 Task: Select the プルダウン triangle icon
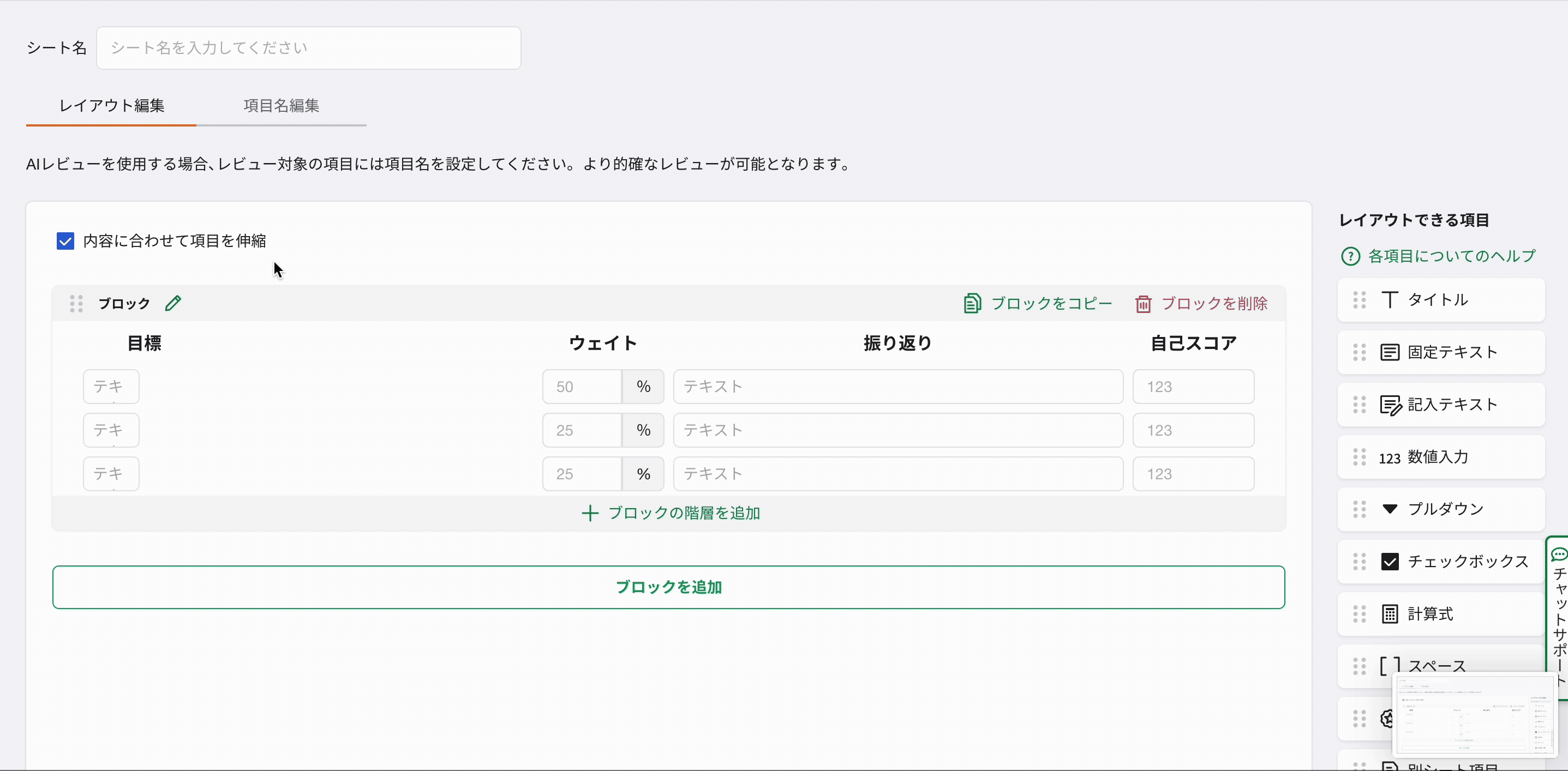(x=1390, y=509)
